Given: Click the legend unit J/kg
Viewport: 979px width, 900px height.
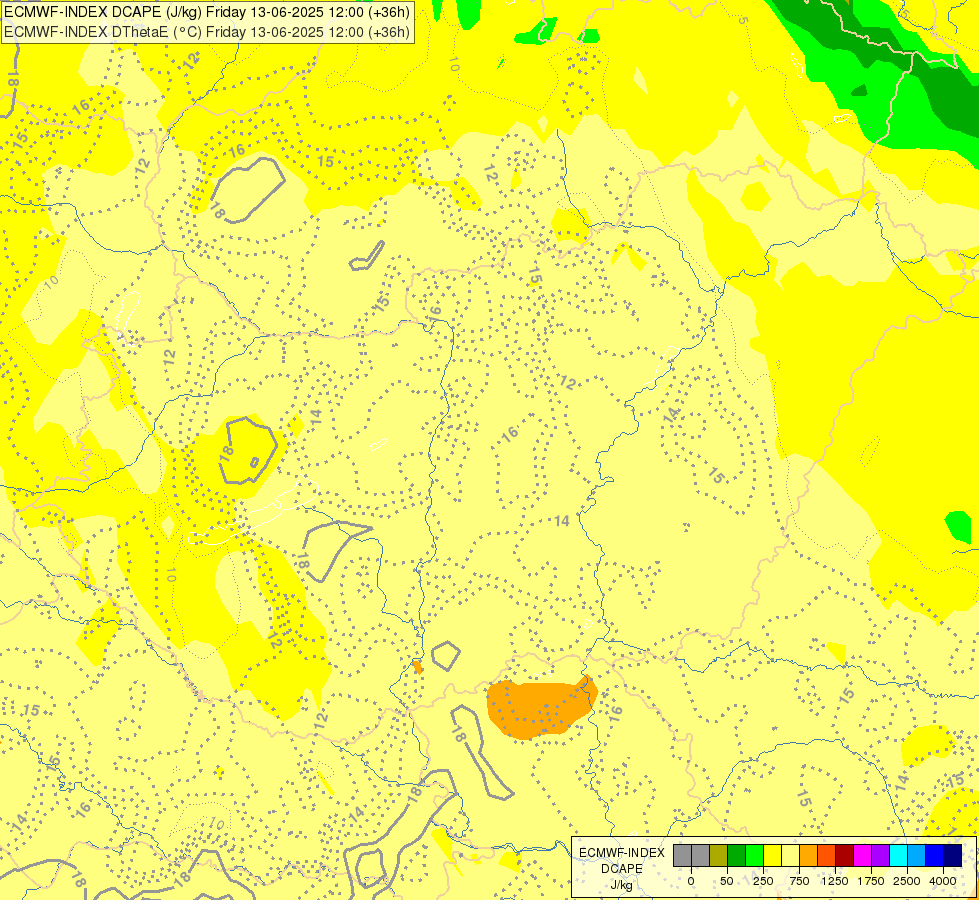Looking at the screenshot, I should (x=622, y=885).
